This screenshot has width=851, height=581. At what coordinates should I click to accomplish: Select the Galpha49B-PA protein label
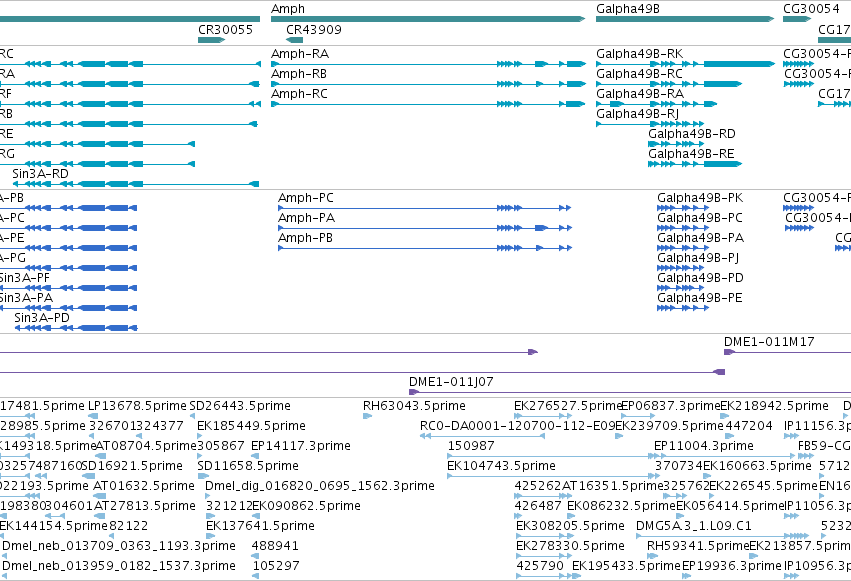point(700,238)
